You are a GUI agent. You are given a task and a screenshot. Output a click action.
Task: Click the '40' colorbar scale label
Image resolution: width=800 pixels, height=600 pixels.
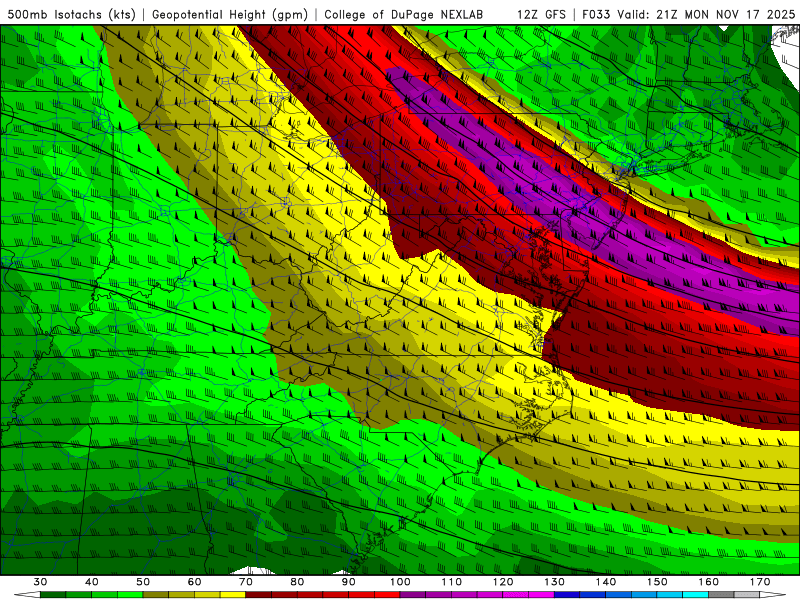point(92,582)
